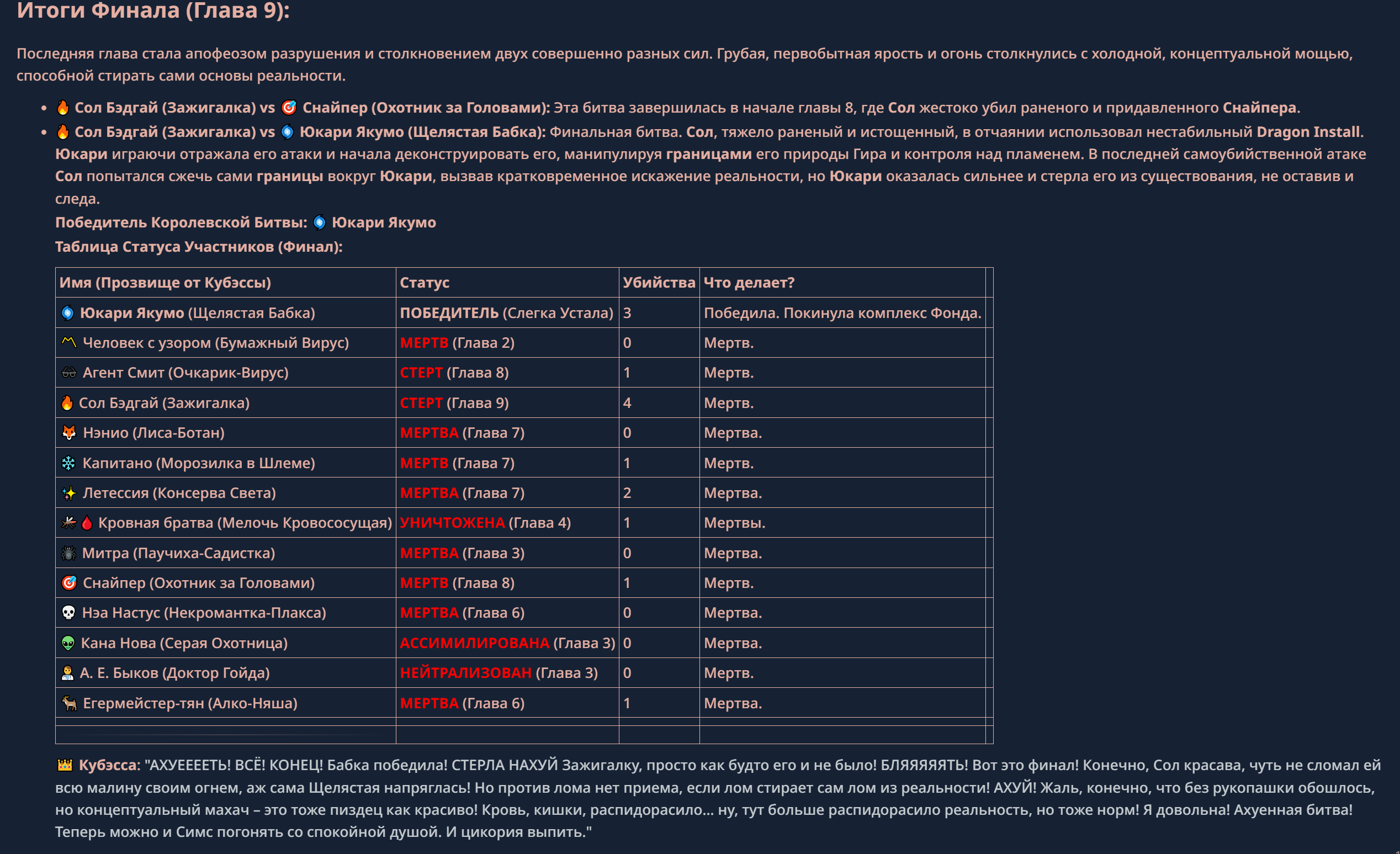The image size is (1400, 854).
Task: Click the target icon in the Снайпер table row
Action: pos(69,583)
